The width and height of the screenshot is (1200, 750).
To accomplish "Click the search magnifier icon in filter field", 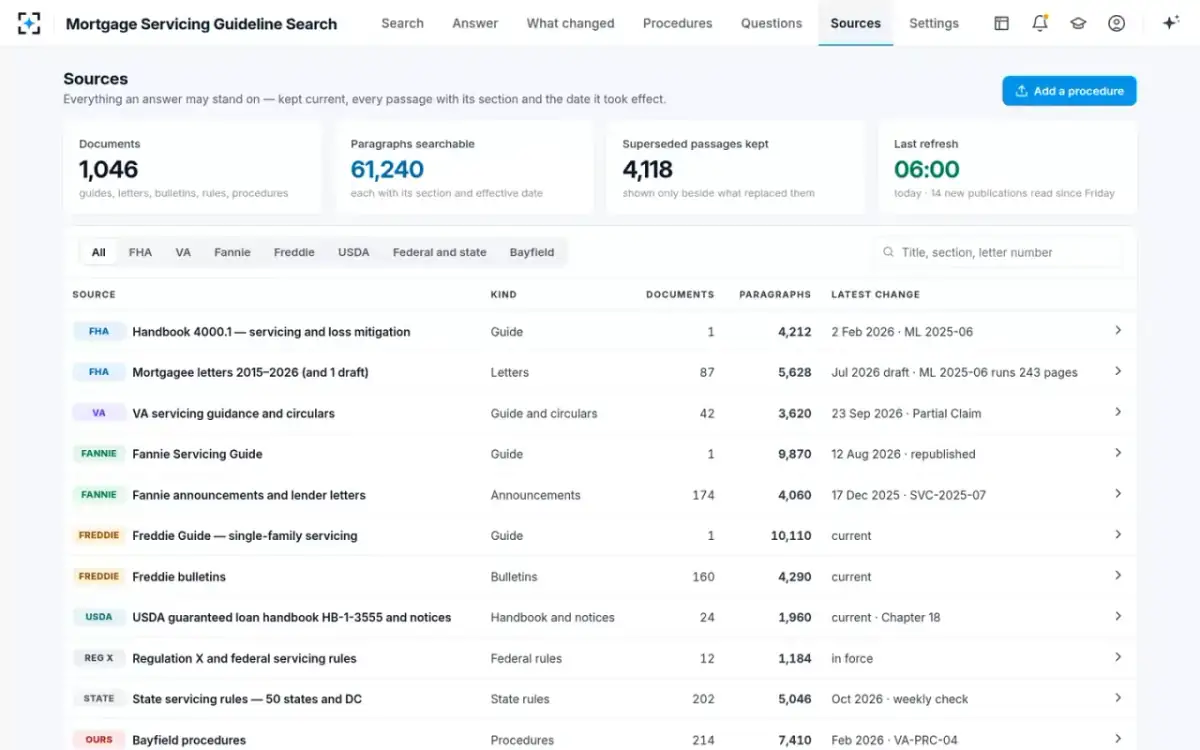I will pos(888,252).
